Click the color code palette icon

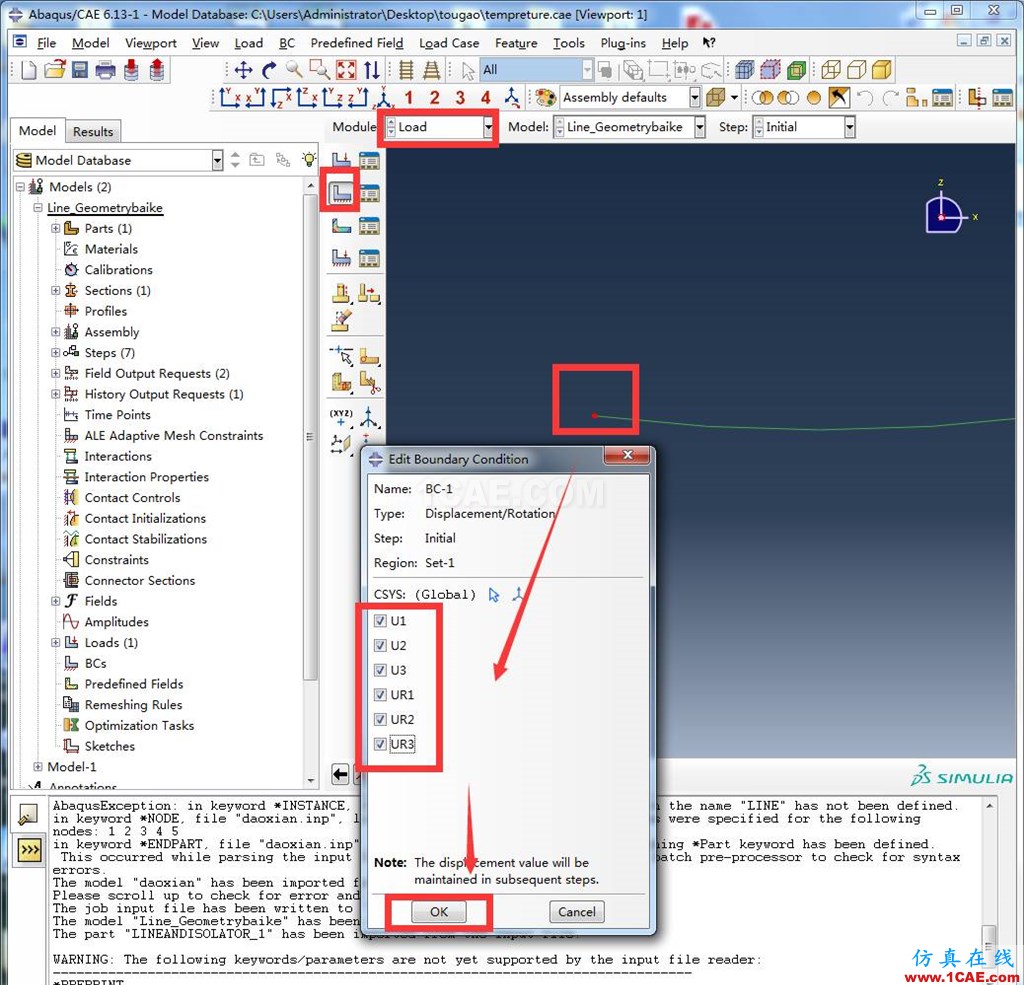pyautogui.click(x=545, y=98)
